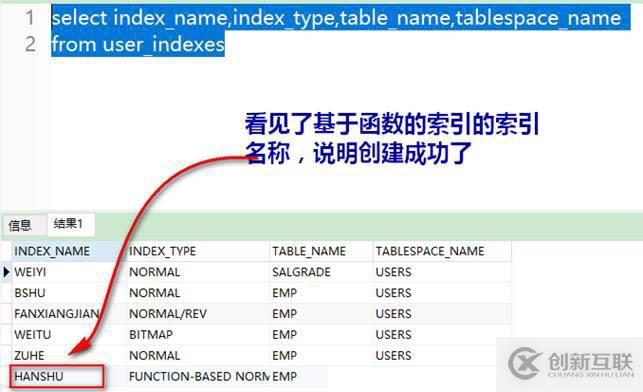This screenshot has height=392, width=643.
Task: Select the WEIYI index name cell
Action: 69,272
